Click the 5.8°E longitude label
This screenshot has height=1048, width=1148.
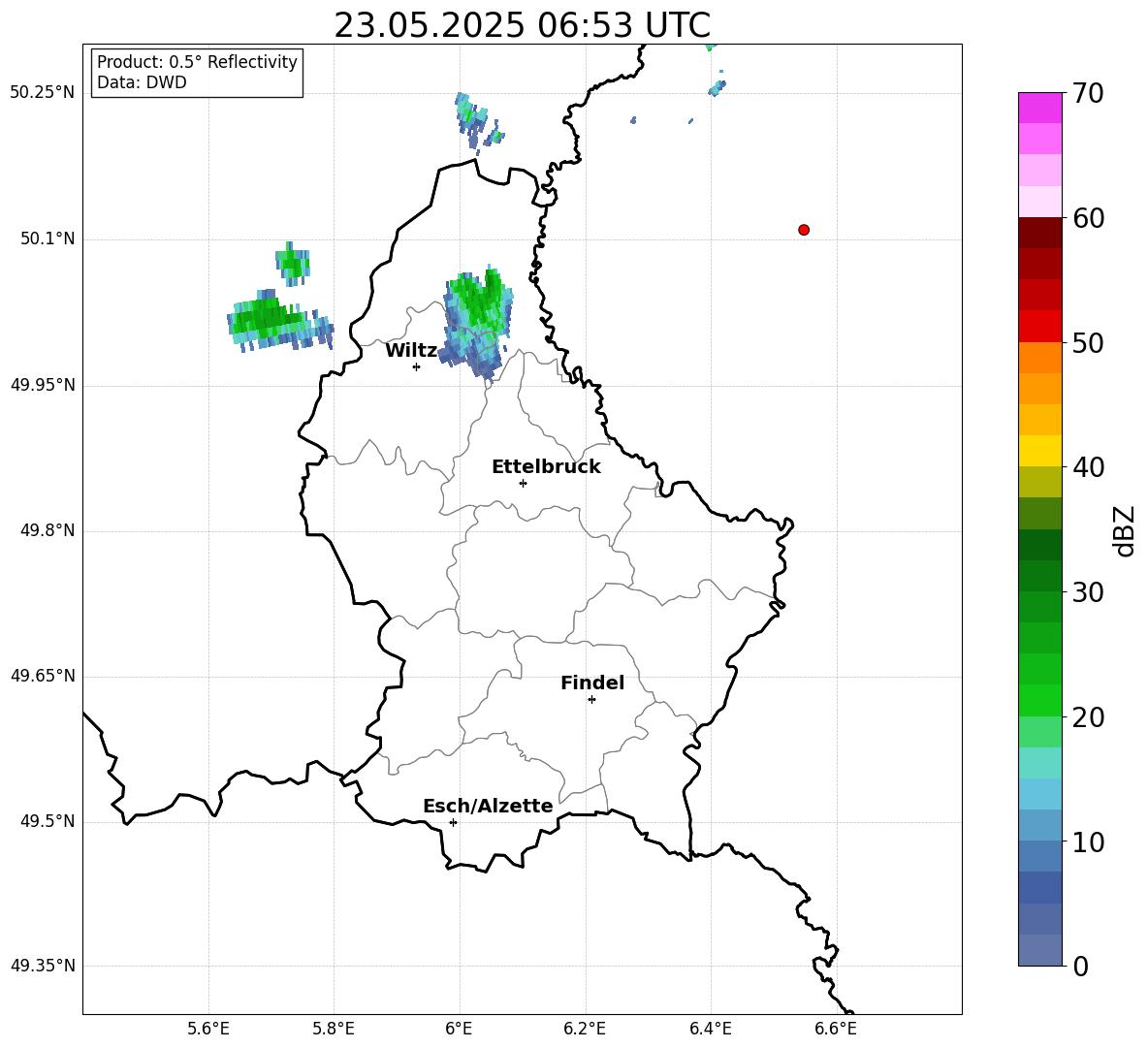click(334, 1029)
